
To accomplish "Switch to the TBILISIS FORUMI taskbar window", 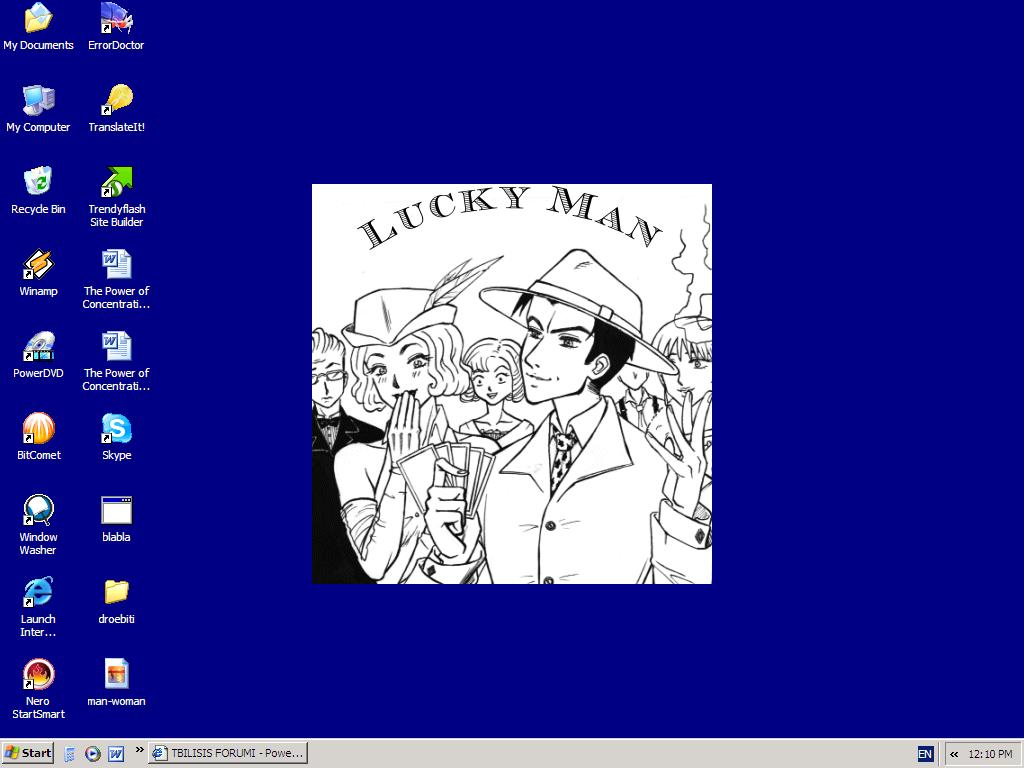I will click(x=228, y=753).
